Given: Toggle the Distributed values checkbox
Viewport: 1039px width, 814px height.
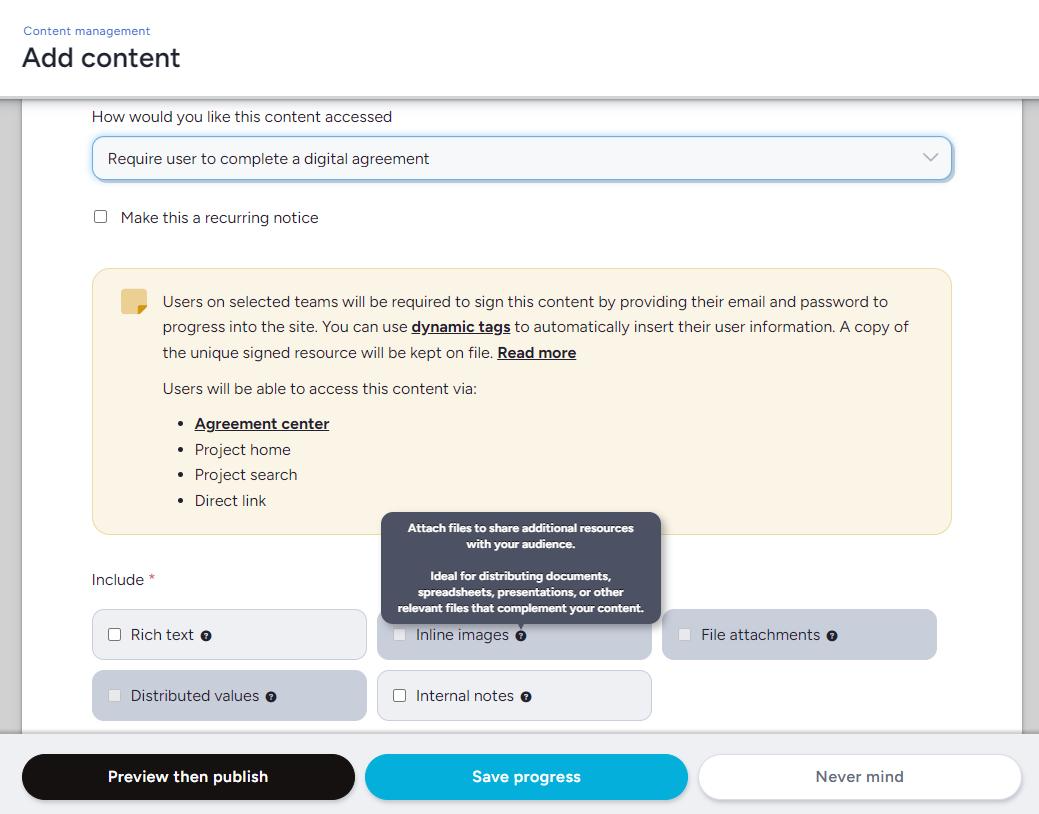Looking at the screenshot, I should tap(115, 696).
